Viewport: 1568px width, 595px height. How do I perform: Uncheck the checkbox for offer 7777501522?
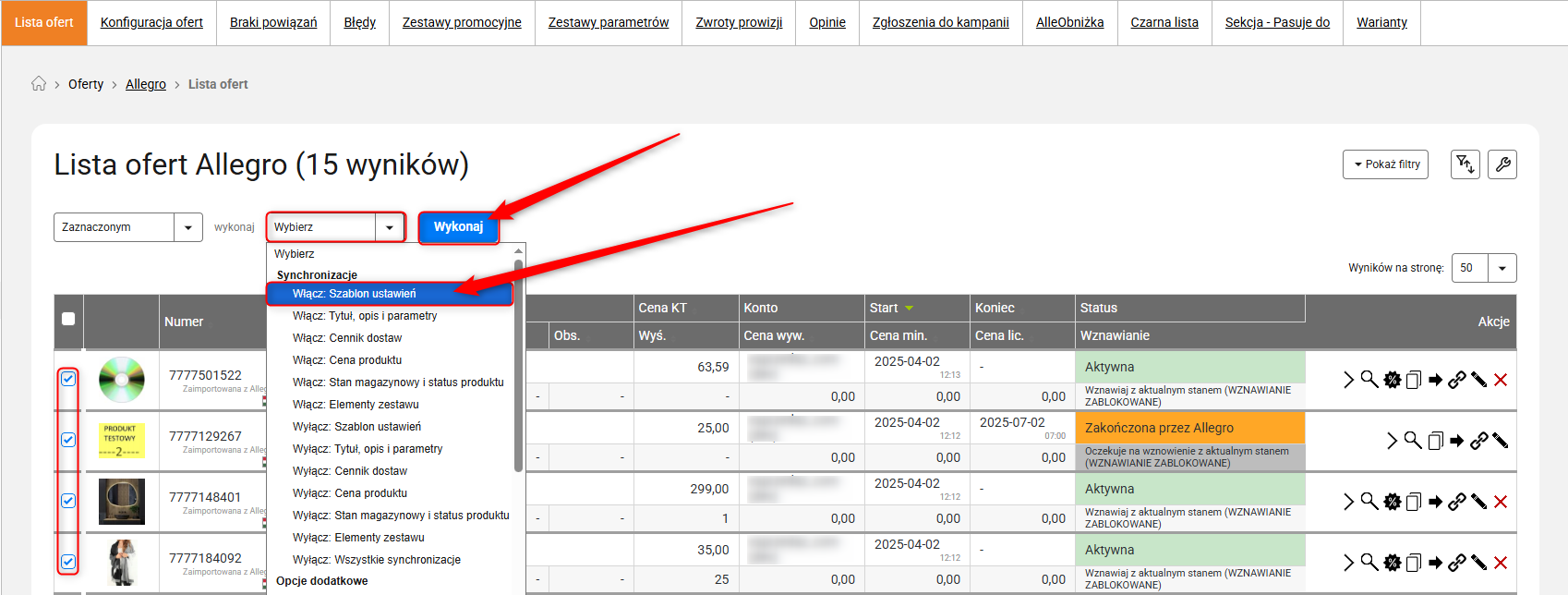(68, 379)
